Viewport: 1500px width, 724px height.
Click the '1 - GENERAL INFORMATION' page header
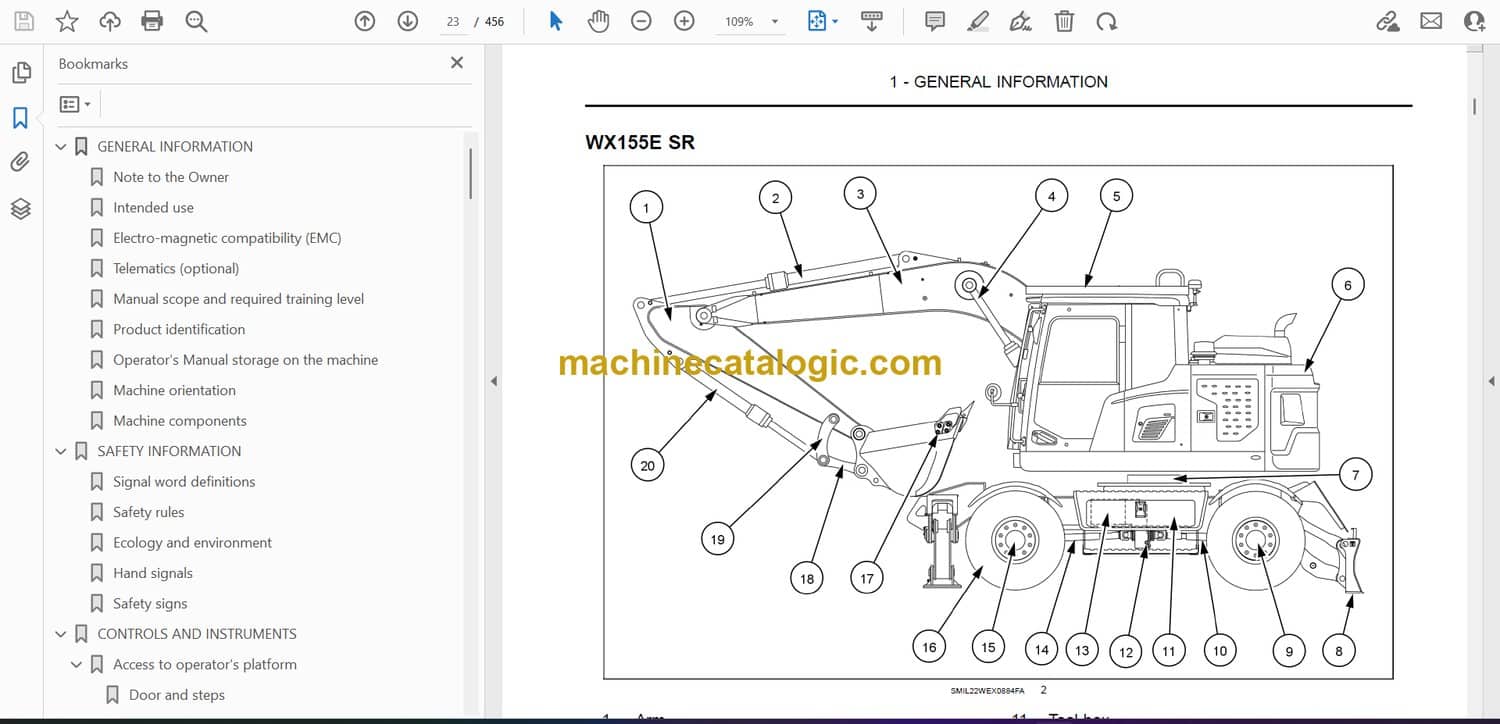998,82
